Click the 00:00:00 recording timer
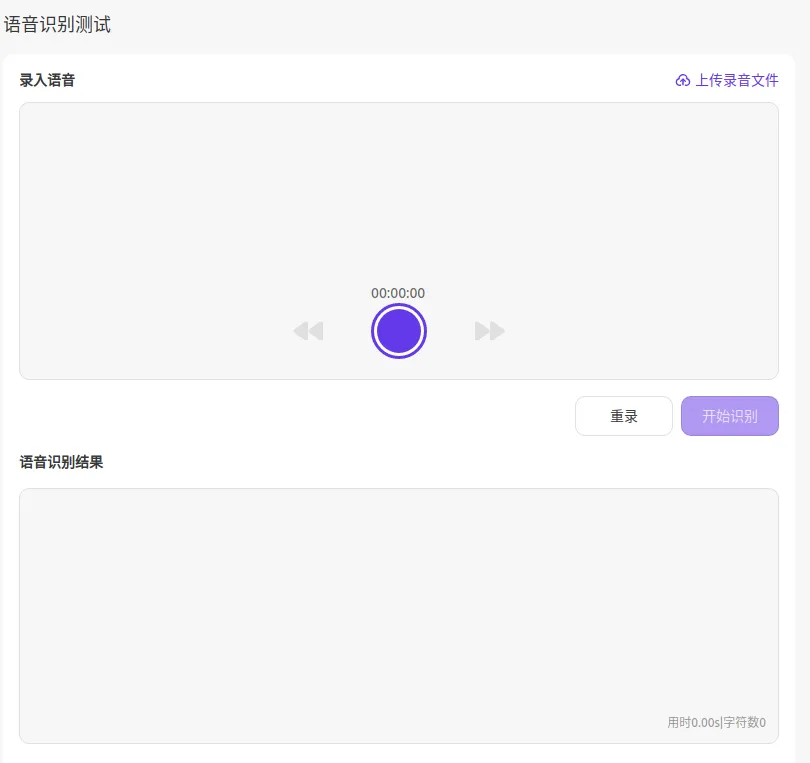The width and height of the screenshot is (810, 763). point(398,293)
